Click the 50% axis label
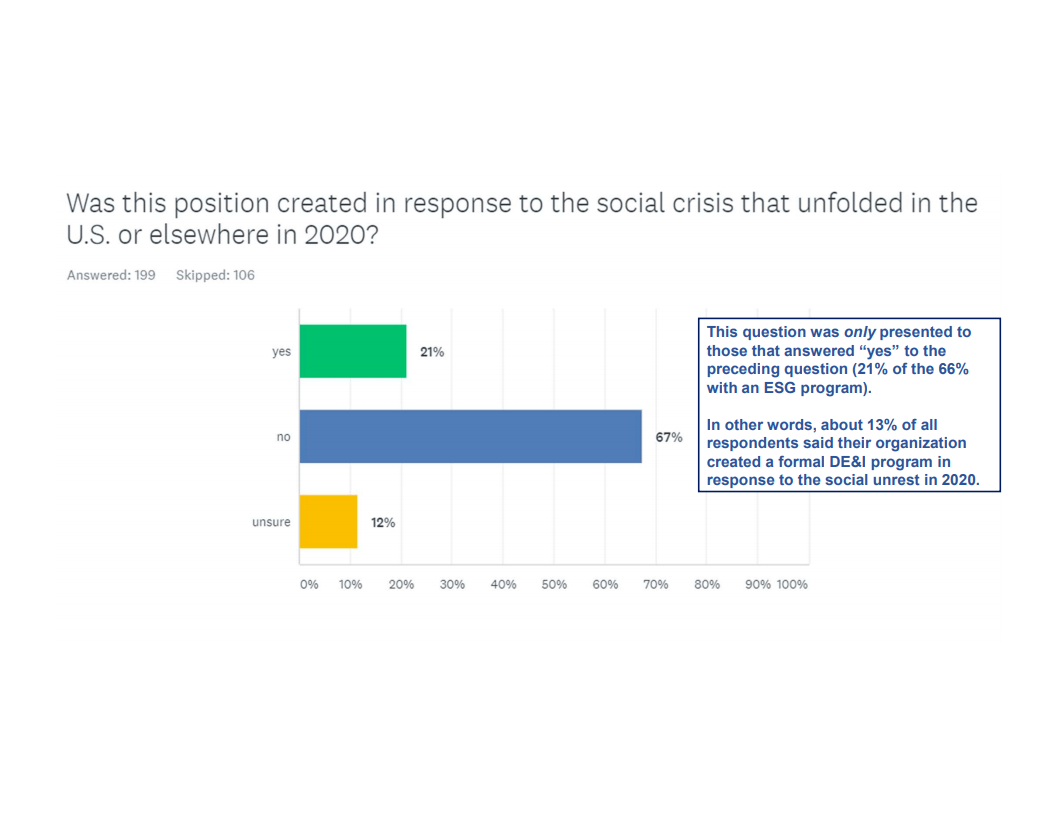 coord(554,584)
